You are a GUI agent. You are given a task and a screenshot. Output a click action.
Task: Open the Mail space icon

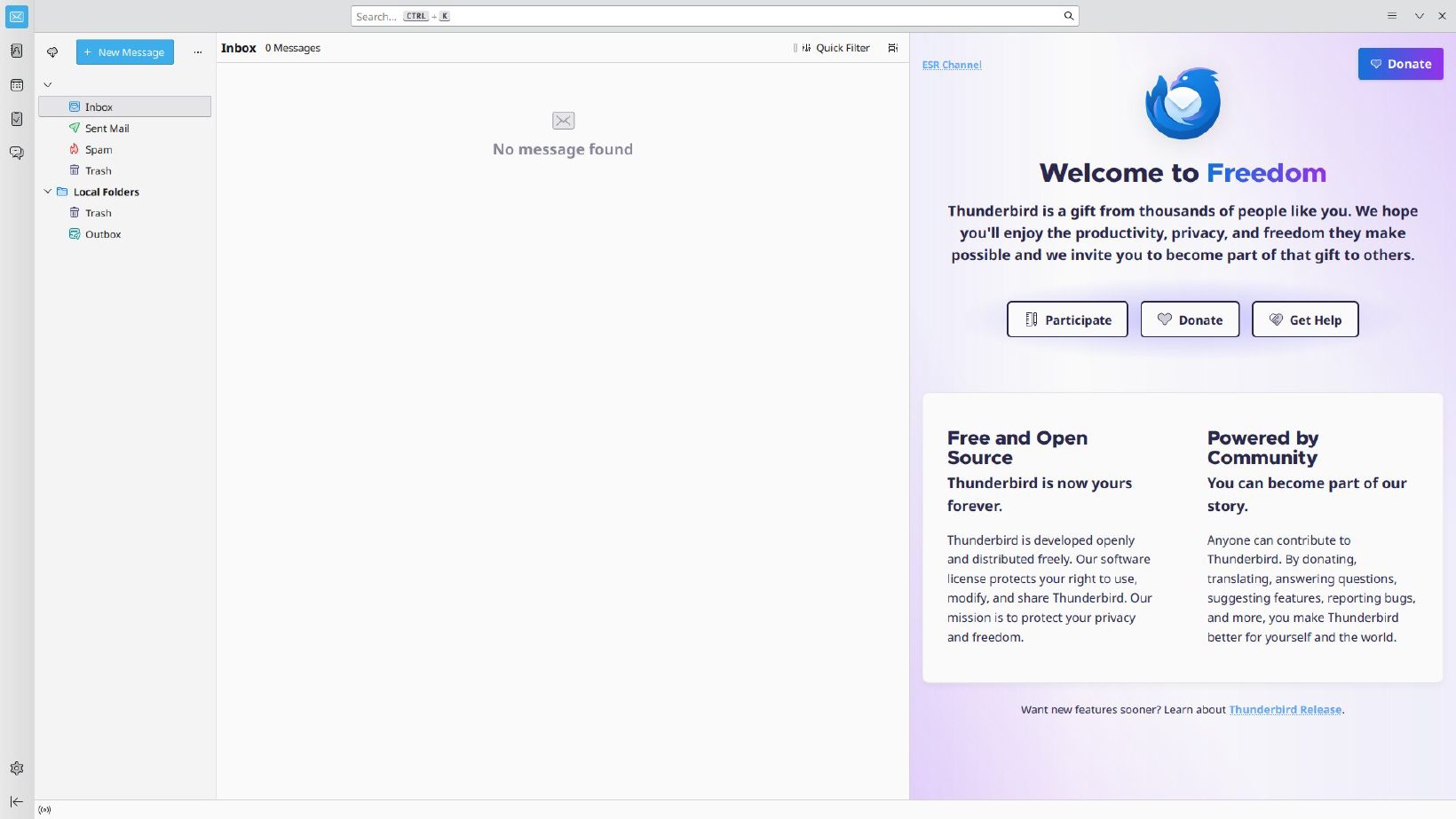tap(17, 17)
